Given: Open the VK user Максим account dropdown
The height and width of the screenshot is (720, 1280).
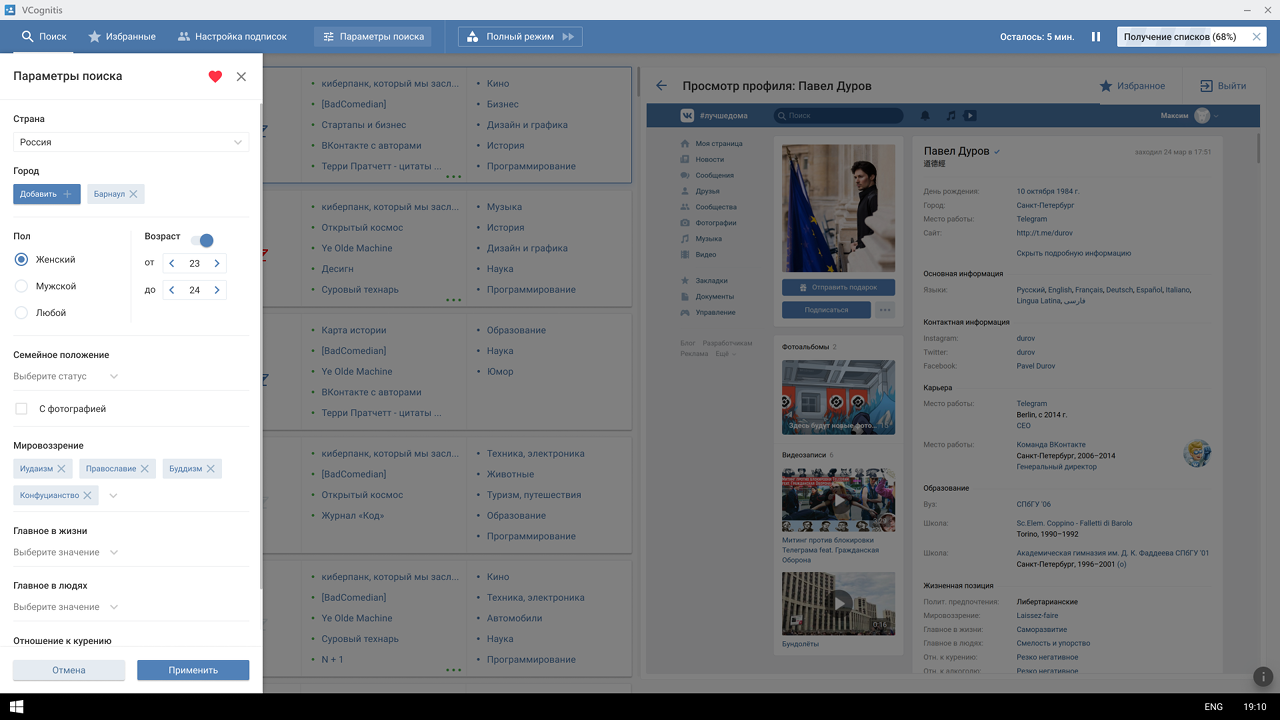Looking at the screenshot, I should [x=1190, y=116].
